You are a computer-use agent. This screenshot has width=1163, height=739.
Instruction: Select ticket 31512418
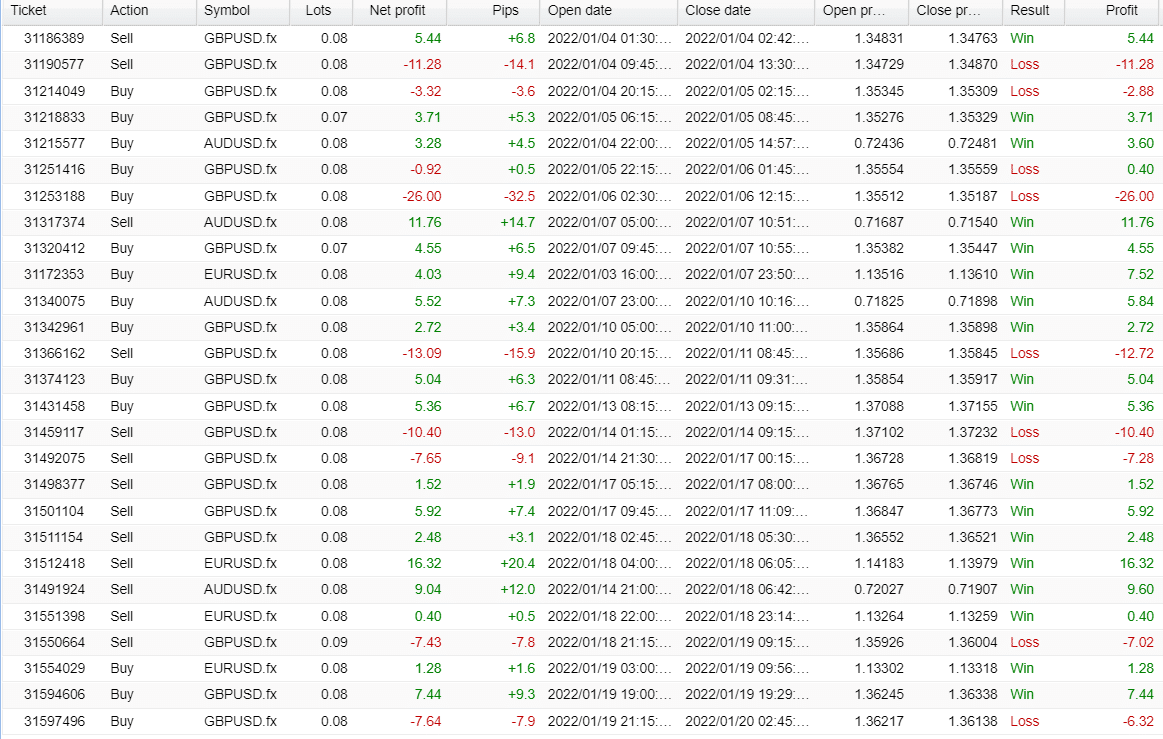point(54,563)
